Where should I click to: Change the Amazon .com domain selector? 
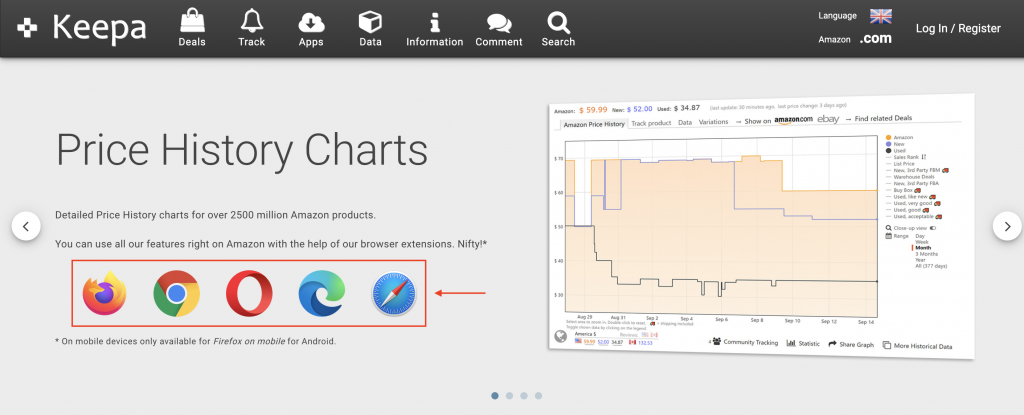tap(875, 39)
